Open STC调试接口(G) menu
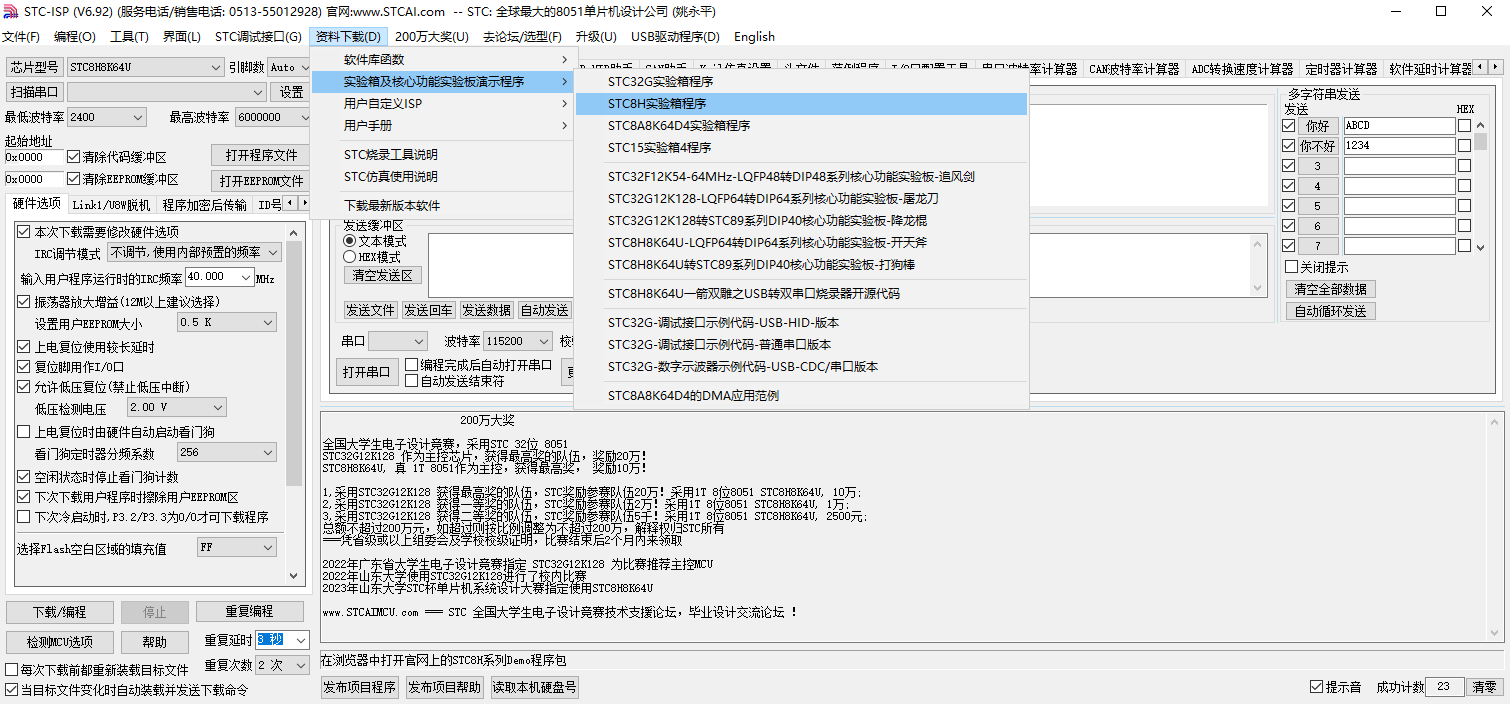The image size is (1510, 704). pyautogui.click(x=258, y=37)
